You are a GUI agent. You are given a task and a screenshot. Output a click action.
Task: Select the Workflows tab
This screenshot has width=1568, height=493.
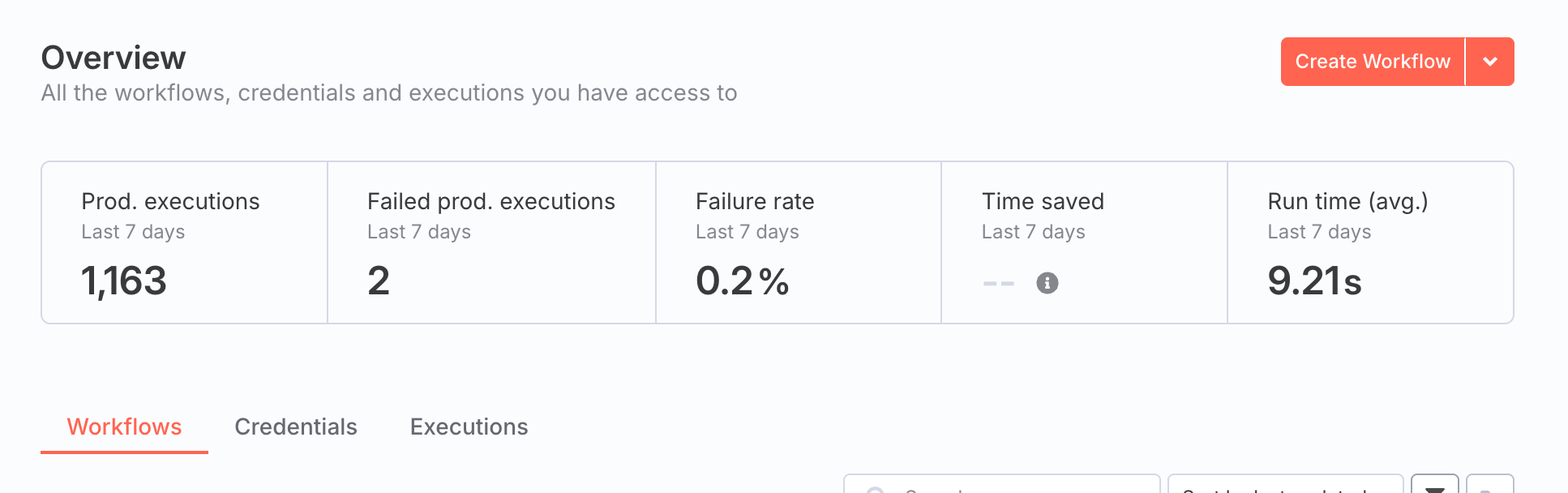click(124, 427)
